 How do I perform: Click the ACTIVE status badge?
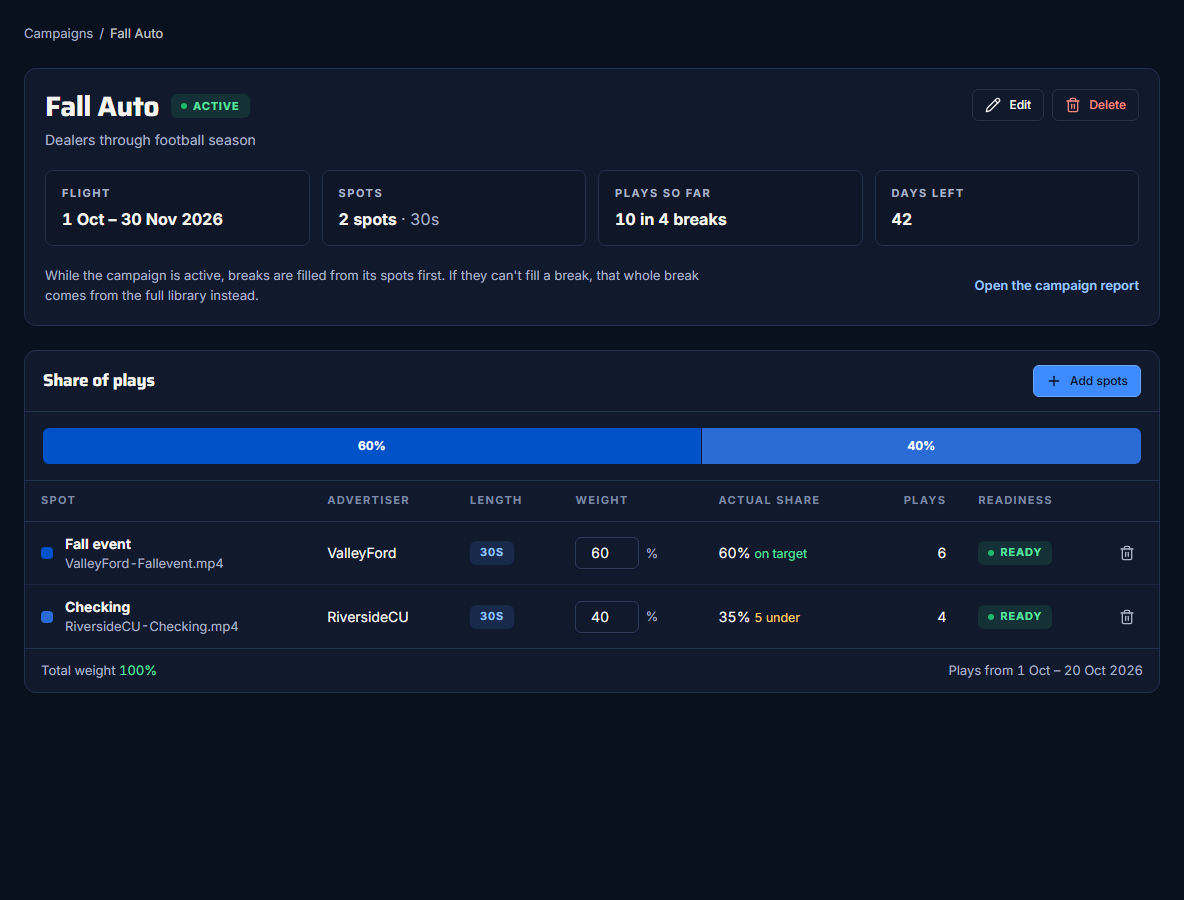[x=210, y=106]
